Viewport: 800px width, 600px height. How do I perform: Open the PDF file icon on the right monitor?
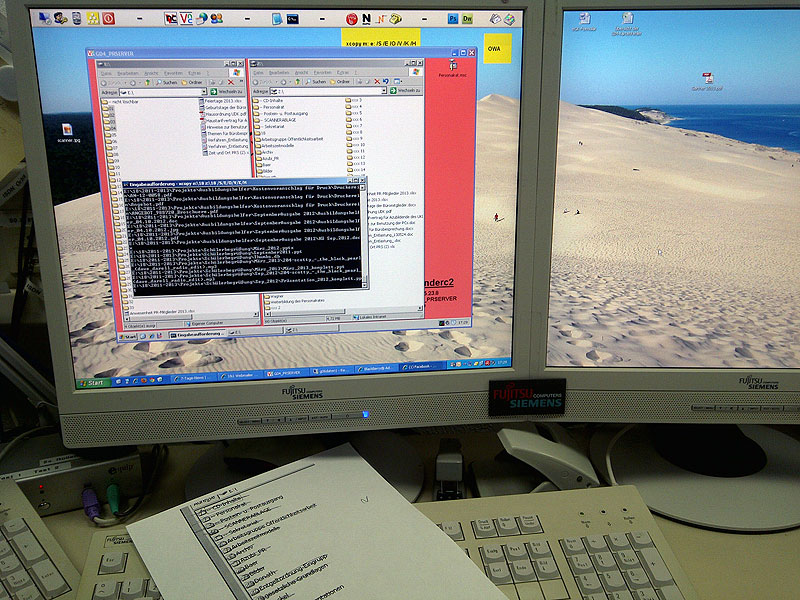coord(707,80)
